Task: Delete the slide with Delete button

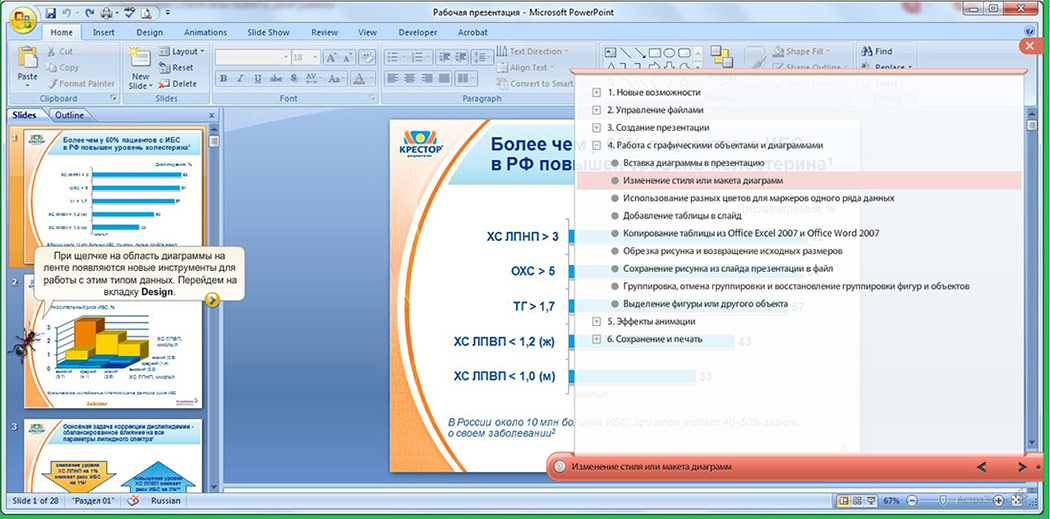Action: (177, 84)
